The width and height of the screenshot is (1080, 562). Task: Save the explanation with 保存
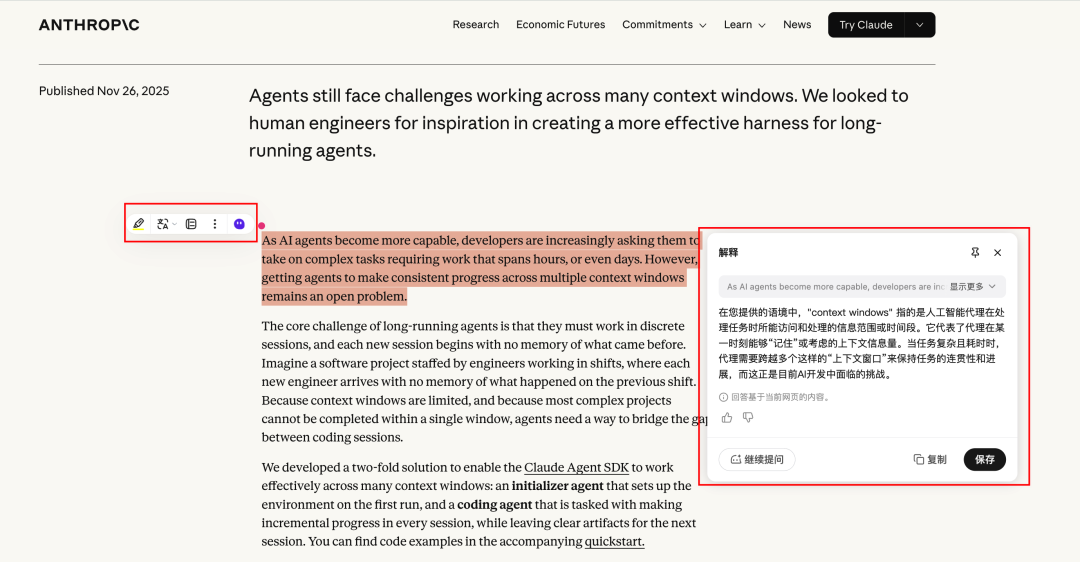[x=984, y=459]
